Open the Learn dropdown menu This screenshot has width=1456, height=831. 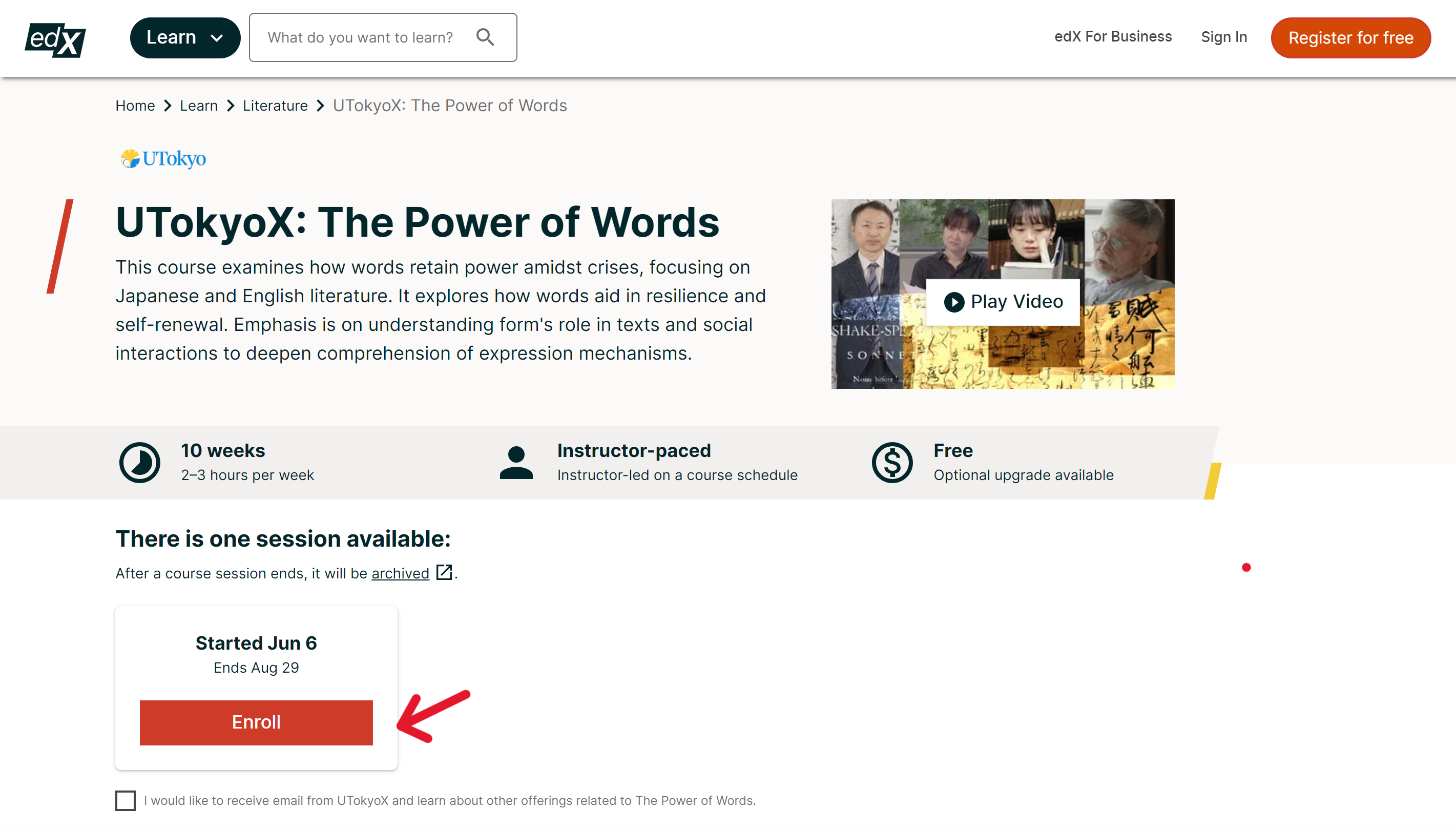[185, 38]
